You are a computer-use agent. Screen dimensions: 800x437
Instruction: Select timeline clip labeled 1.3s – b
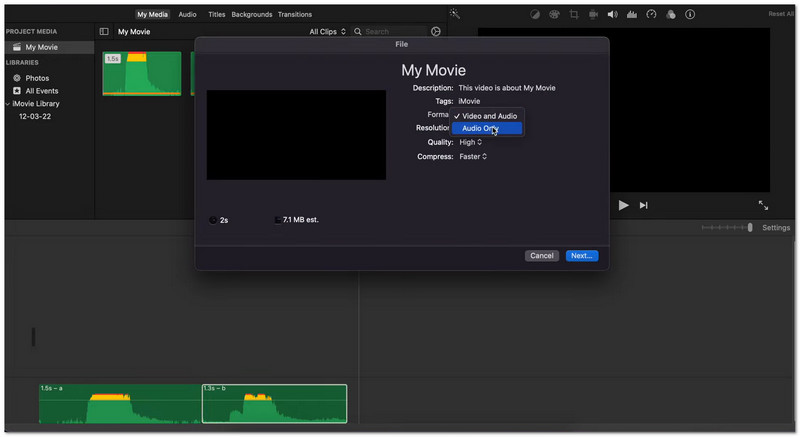coord(274,403)
